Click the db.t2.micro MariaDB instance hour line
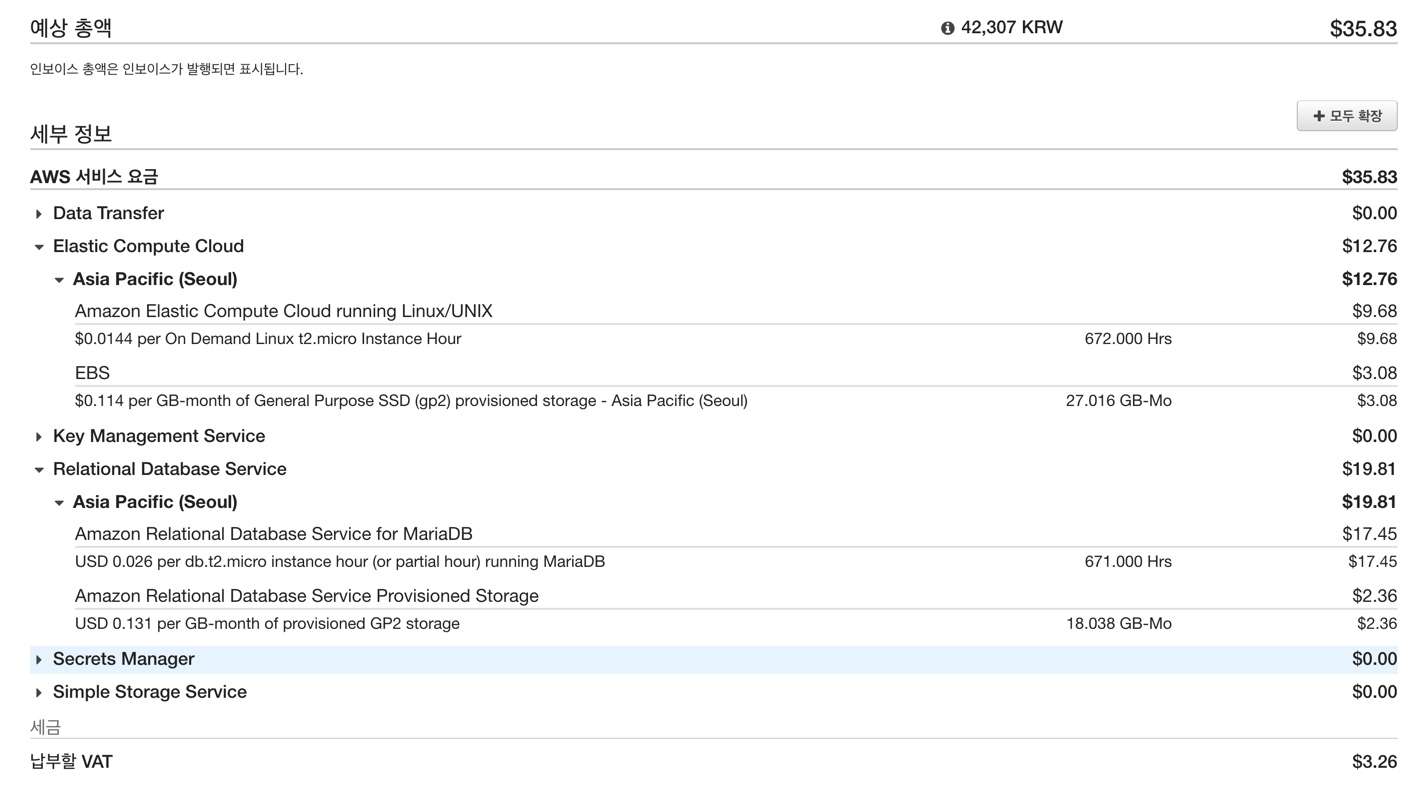Viewport: 1415px width, 789px height. [x=339, y=562]
